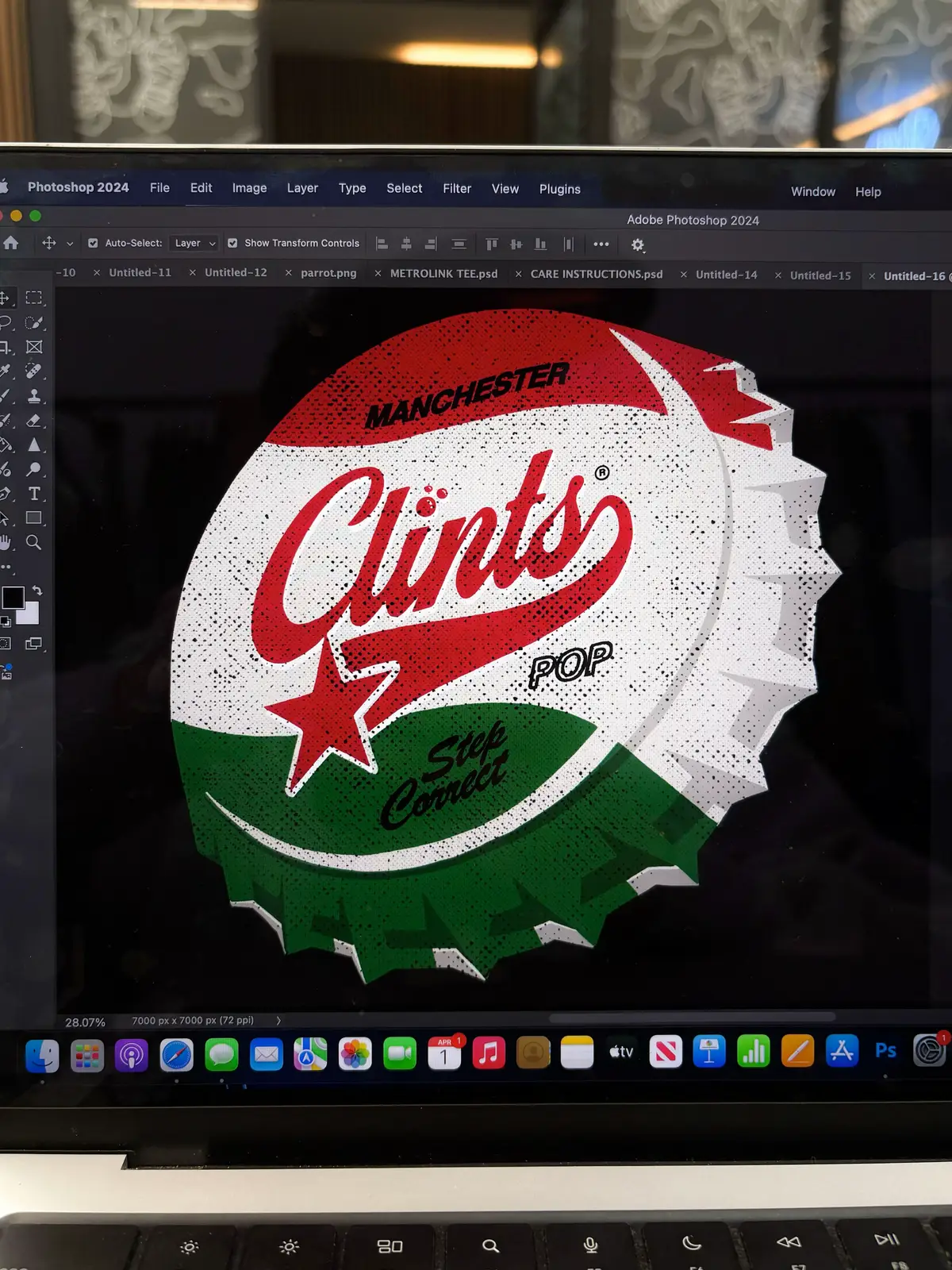Select the Quick Selection brush tool
The height and width of the screenshot is (1270, 952).
(x=33, y=322)
